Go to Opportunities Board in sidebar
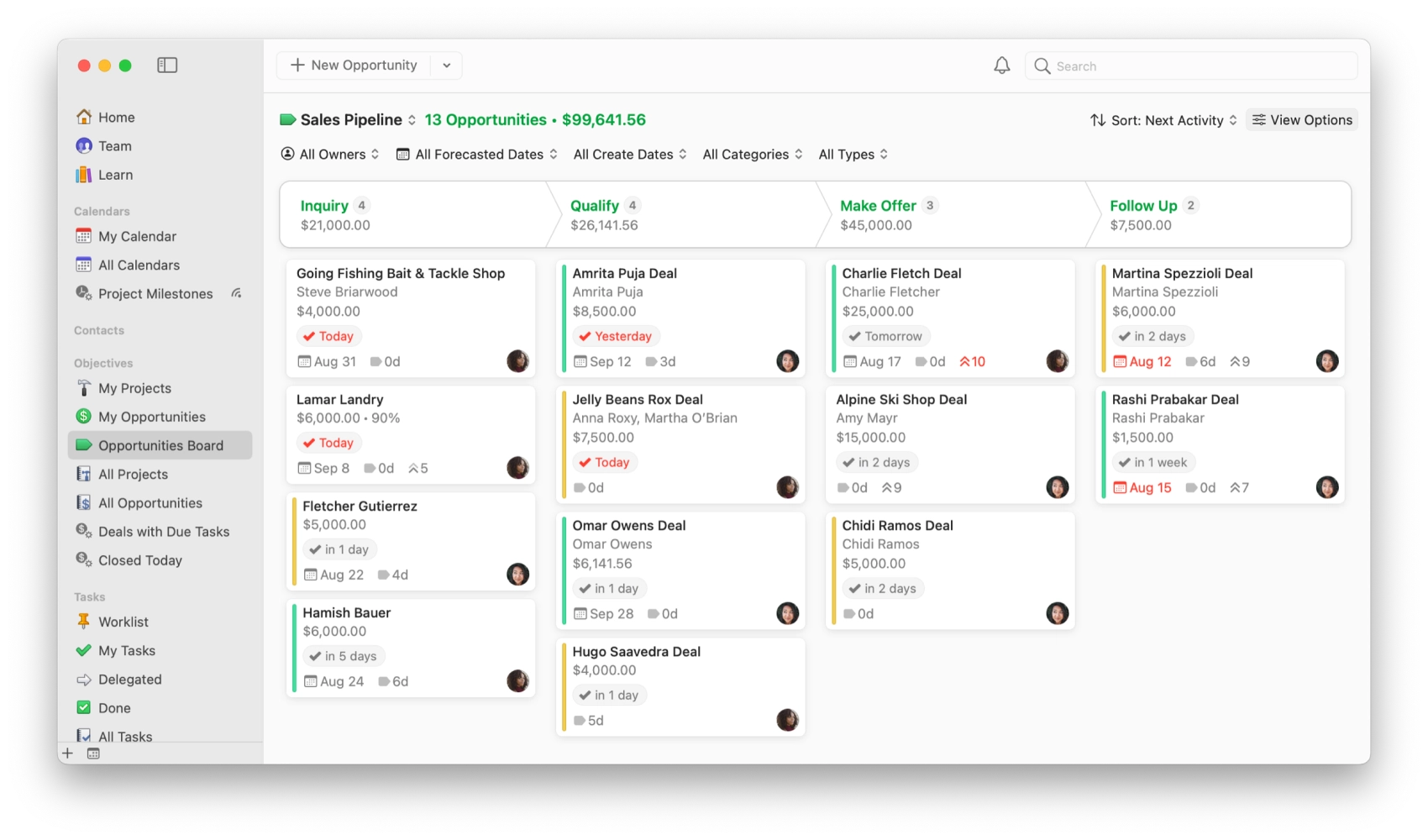The width and height of the screenshot is (1428, 840). [160, 445]
